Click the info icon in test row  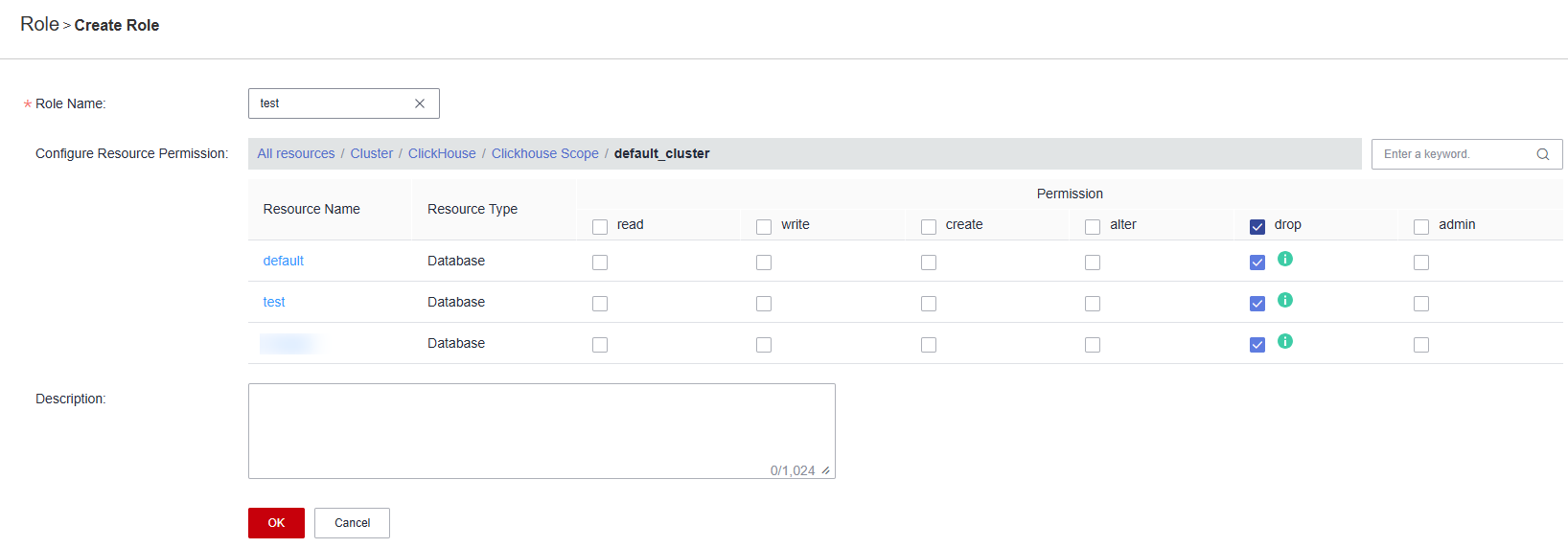click(1285, 300)
